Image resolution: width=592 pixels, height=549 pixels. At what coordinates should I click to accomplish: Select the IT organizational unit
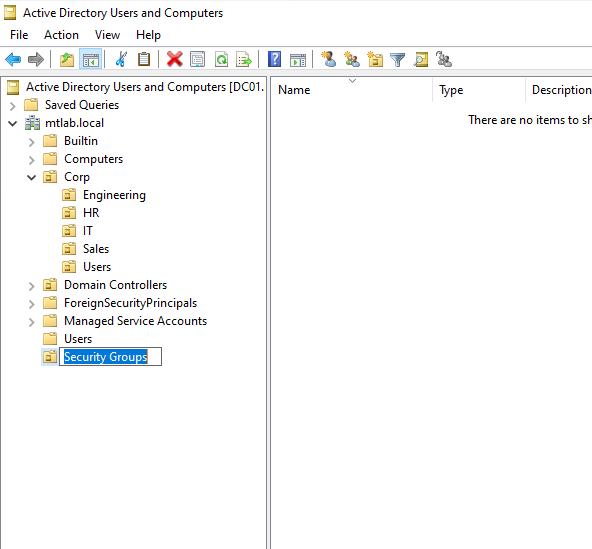tap(88, 231)
